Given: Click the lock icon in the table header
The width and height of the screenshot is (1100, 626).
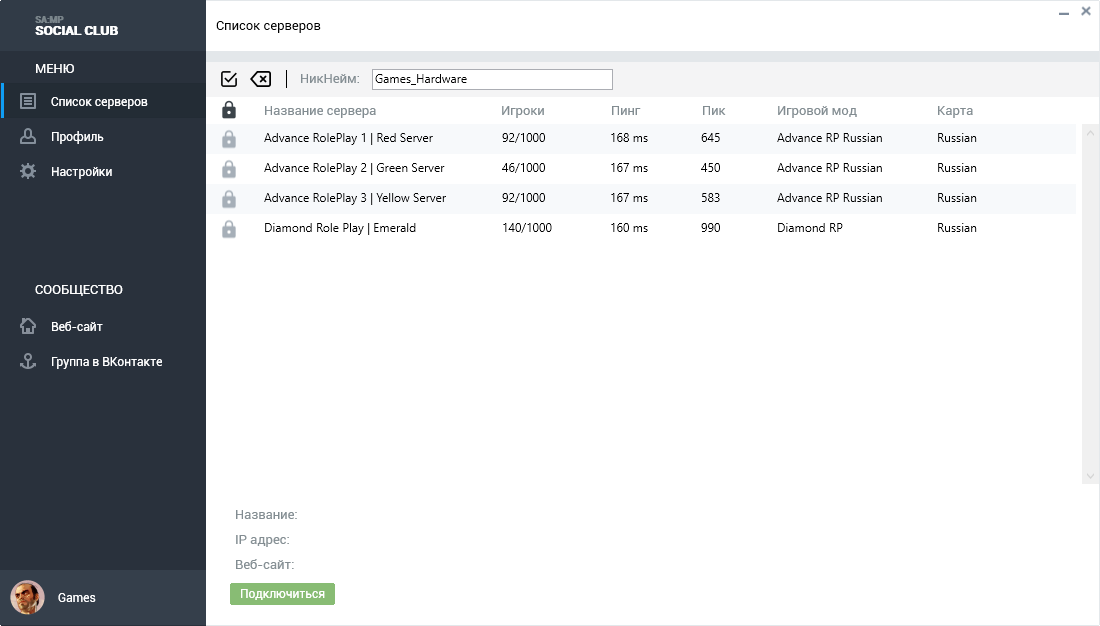Looking at the screenshot, I should pos(229,110).
